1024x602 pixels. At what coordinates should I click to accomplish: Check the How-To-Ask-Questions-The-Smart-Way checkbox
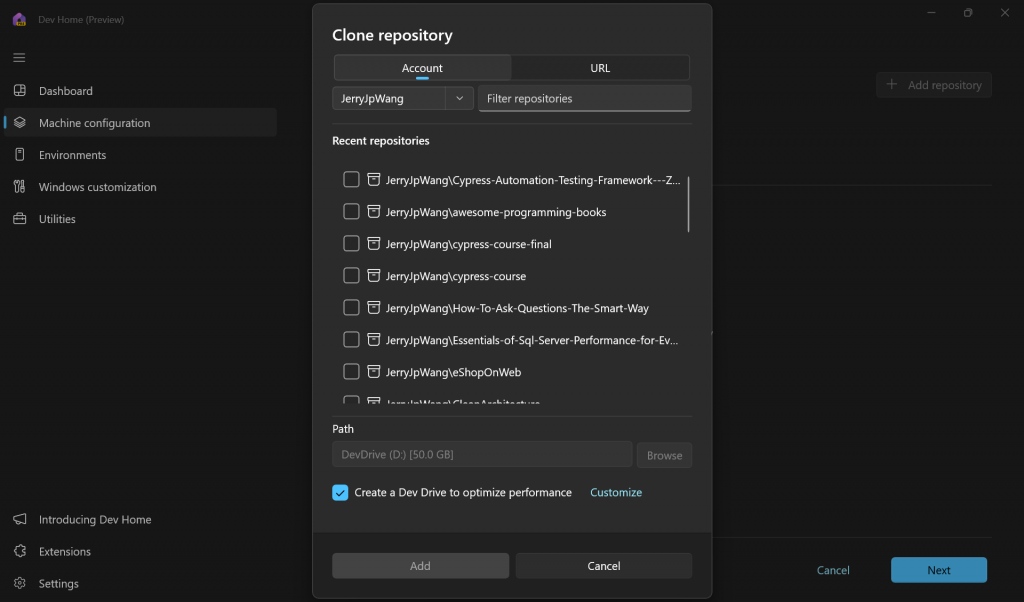click(x=351, y=307)
